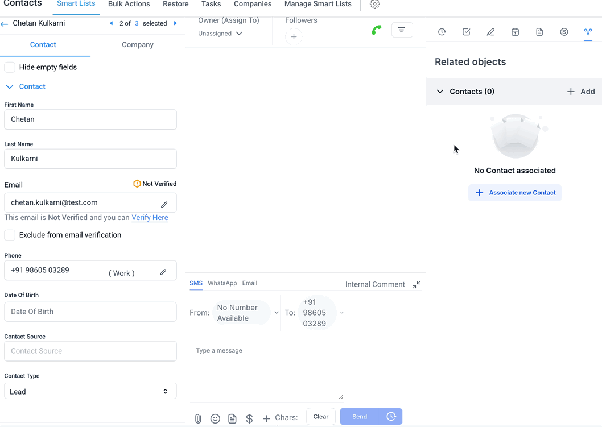Switch to Email message tab
The width and height of the screenshot is (602, 427).
[250, 283]
